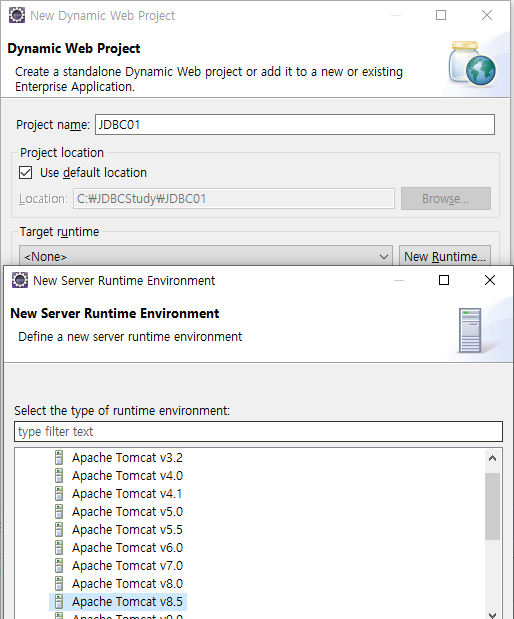Close the New Server Runtime Environment dialog

click(490, 280)
